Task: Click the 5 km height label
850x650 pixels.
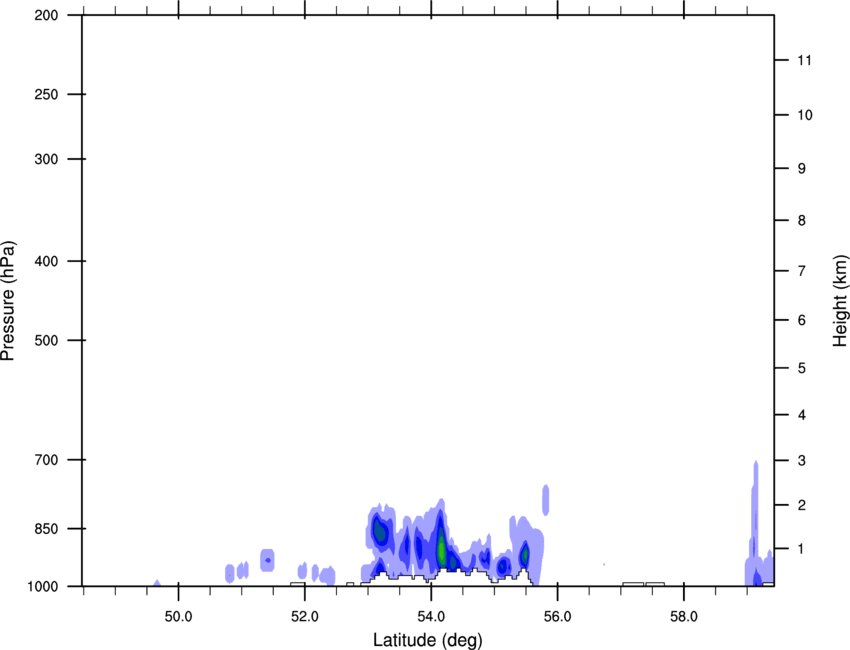Action: pyautogui.click(x=801, y=369)
